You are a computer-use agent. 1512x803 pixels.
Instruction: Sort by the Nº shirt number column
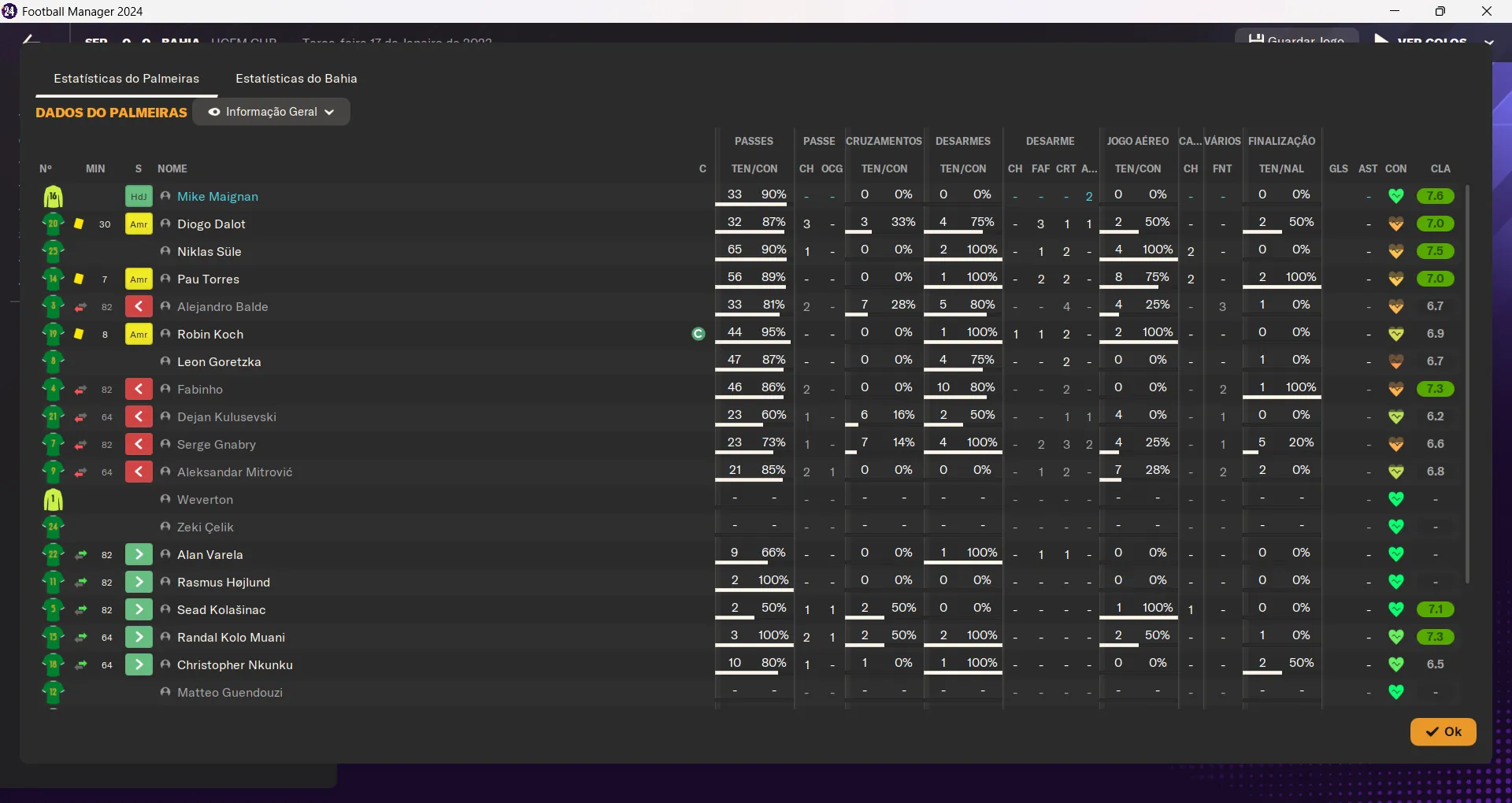click(x=46, y=168)
